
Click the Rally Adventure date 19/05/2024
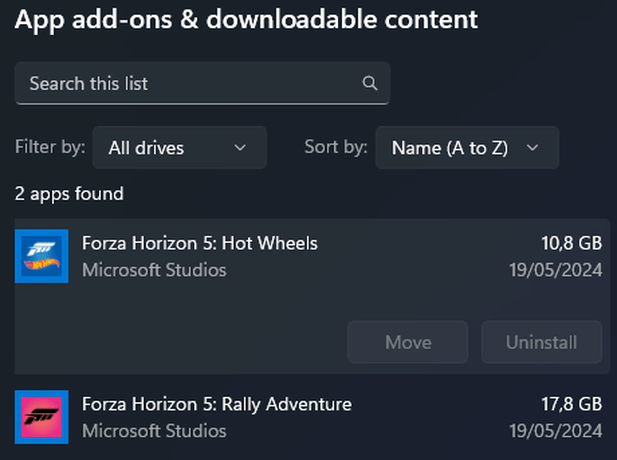(556, 431)
